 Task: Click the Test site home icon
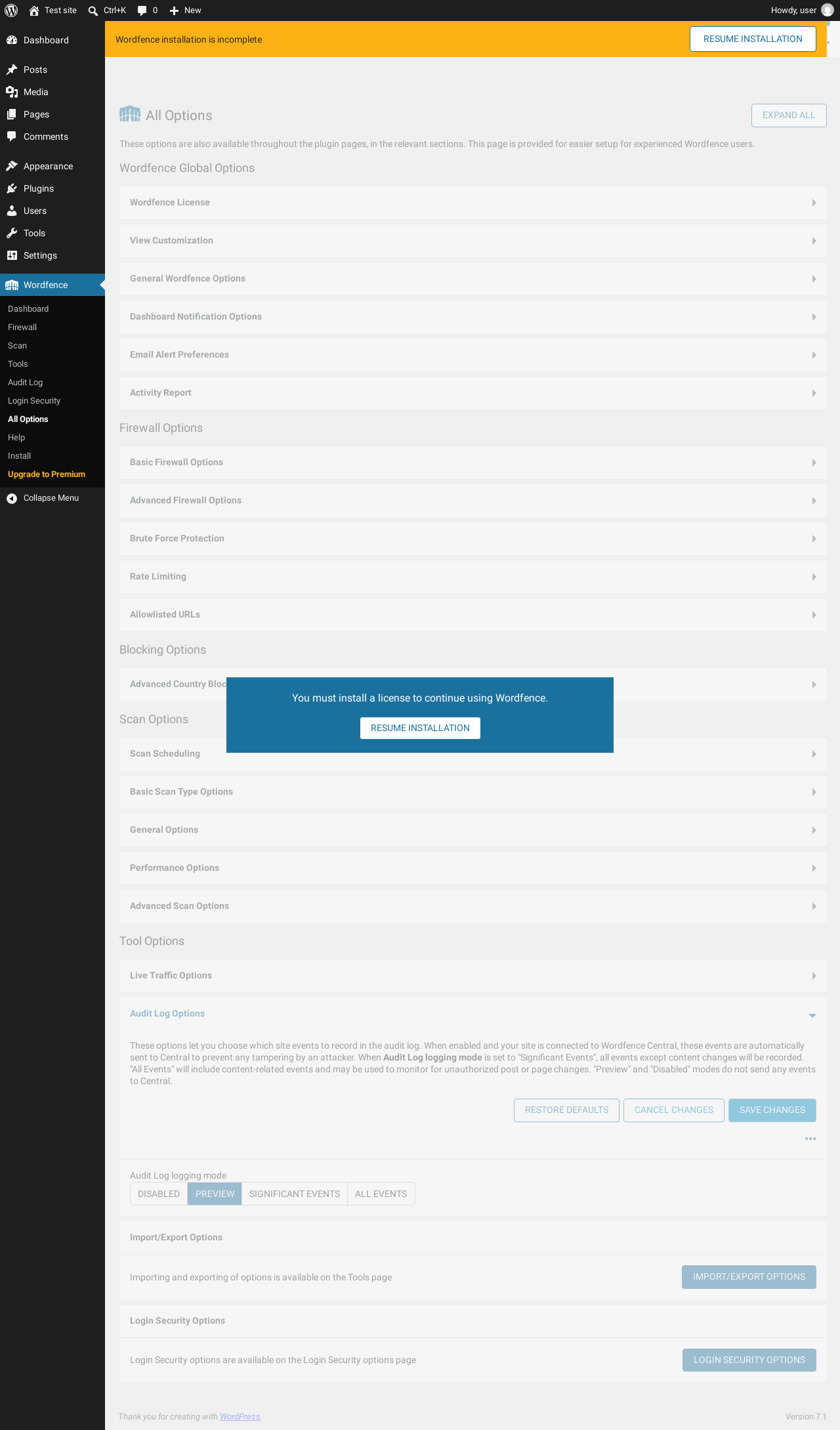coord(34,11)
